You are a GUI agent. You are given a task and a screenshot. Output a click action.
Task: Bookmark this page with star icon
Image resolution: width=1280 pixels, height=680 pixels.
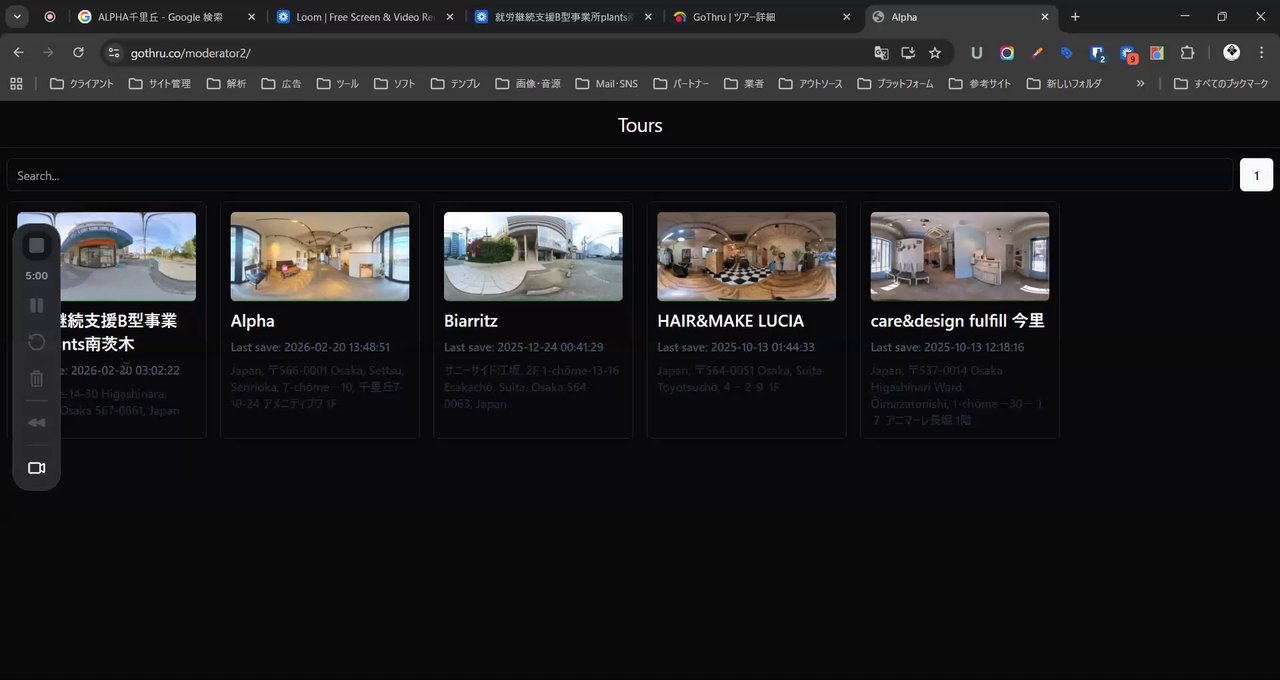pyautogui.click(x=935, y=53)
